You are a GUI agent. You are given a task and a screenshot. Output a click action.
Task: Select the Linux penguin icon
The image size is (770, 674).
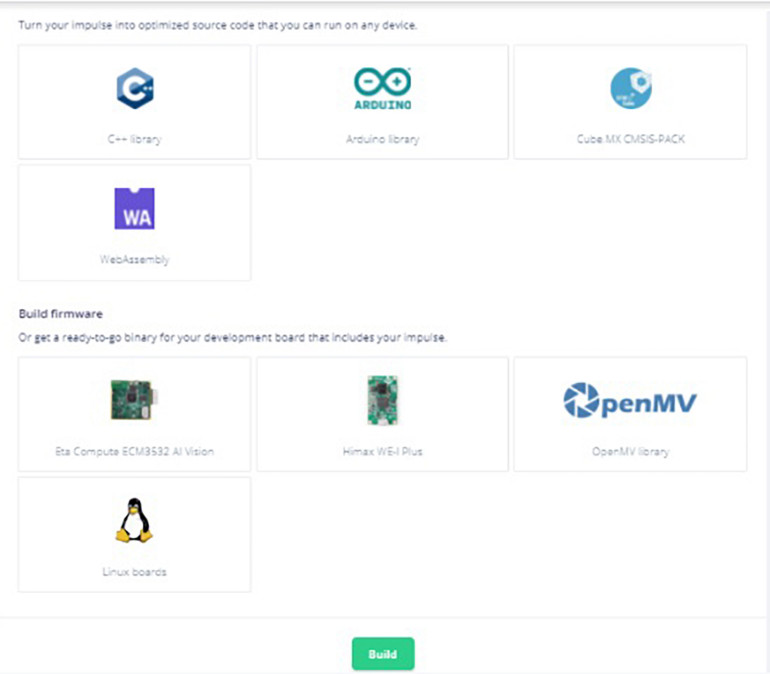point(134,521)
